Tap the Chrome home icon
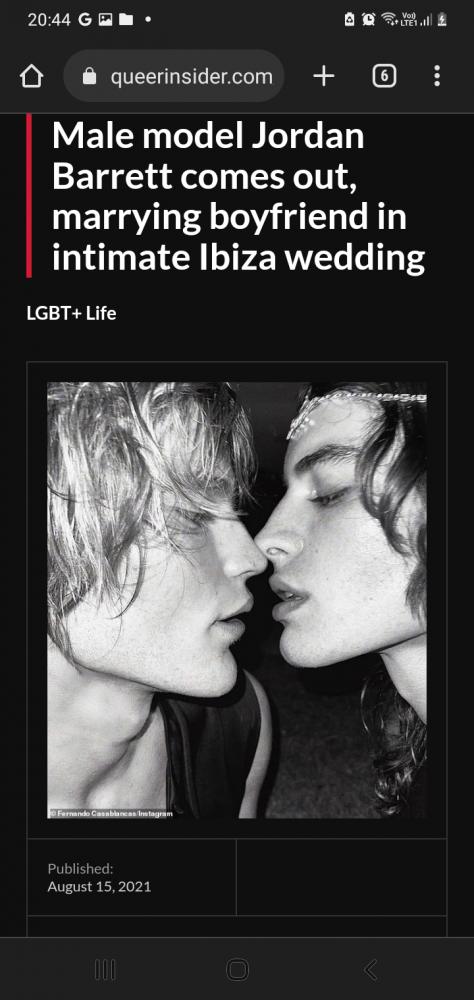 click(31, 77)
